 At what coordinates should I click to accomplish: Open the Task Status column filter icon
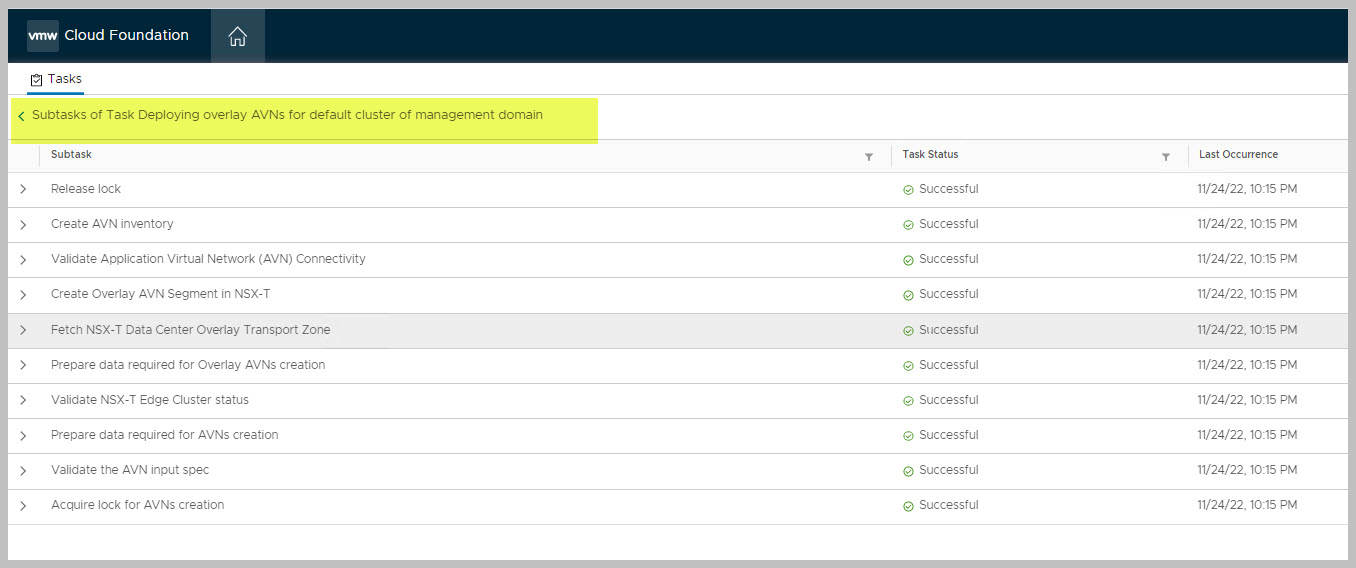click(1166, 157)
